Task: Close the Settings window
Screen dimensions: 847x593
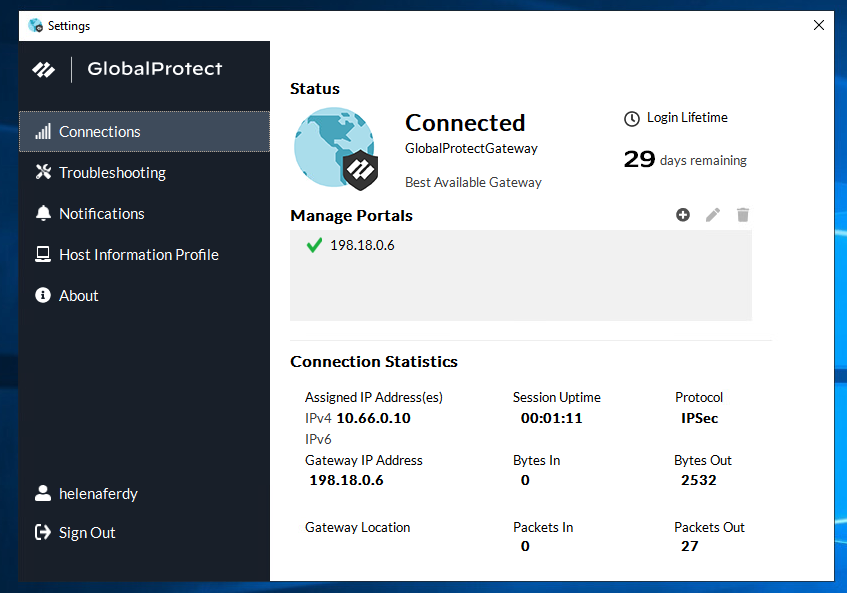Action: coord(819,25)
